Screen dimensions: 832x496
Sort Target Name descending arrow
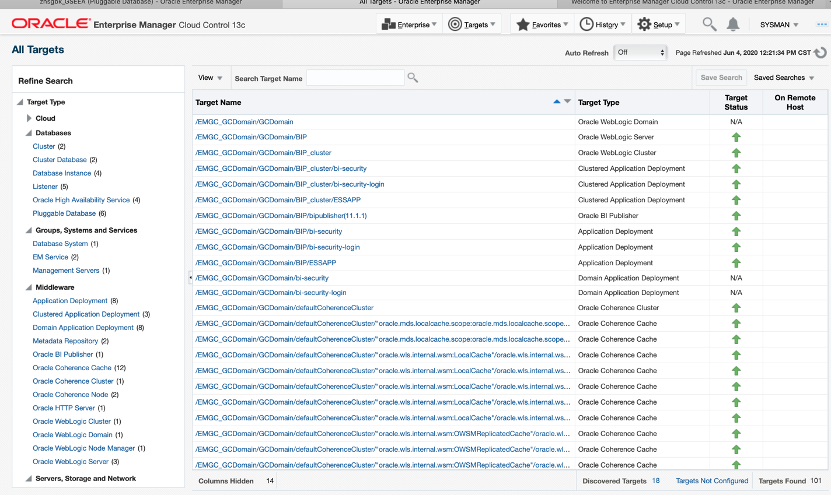(x=567, y=101)
